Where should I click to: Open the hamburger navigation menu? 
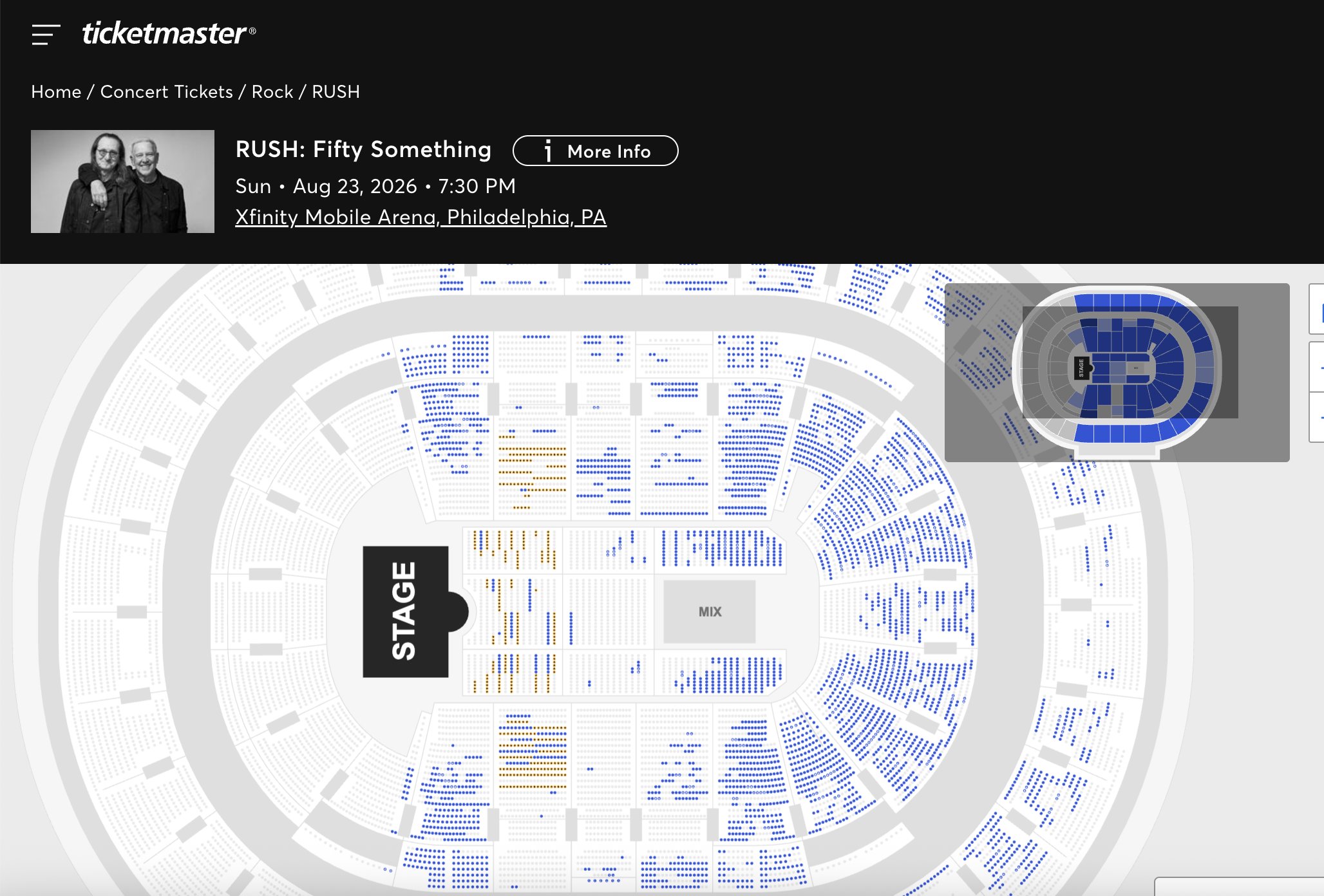point(46,34)
